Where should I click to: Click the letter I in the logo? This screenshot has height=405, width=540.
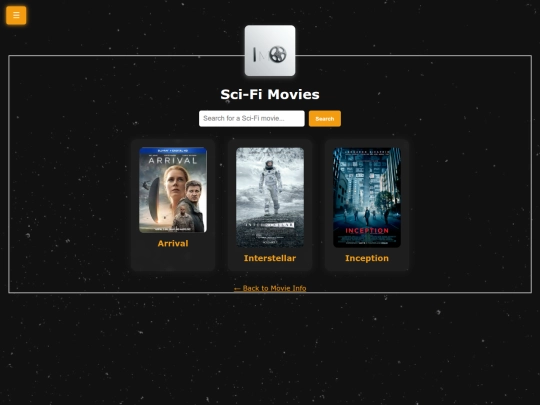click(x=255, y=54)
